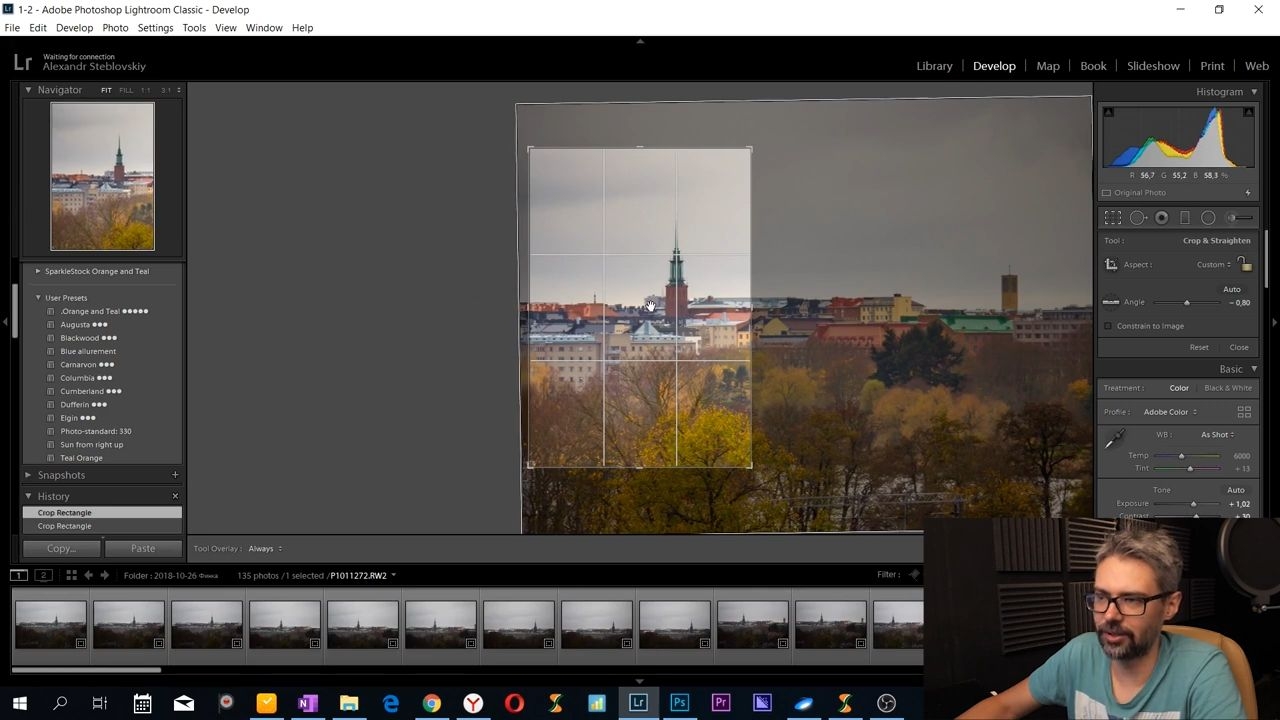Image resolution: width=1280 pixels, height=720 pixels.
Task: Select the top Crop Rectangle history step
Action: [102, 513]
